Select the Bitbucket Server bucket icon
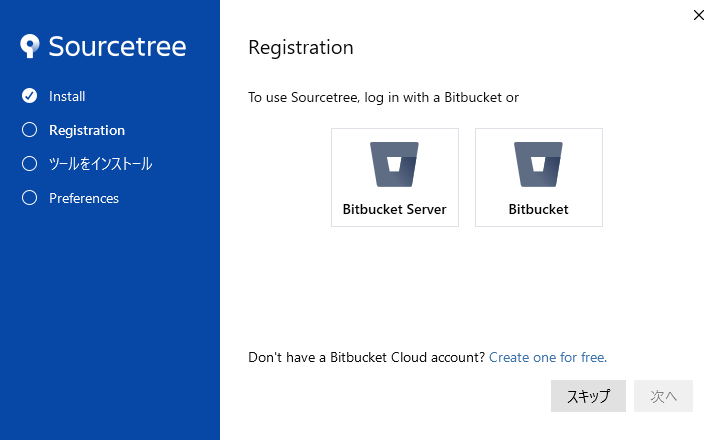721x440 pixels. (x=395, y=164)
